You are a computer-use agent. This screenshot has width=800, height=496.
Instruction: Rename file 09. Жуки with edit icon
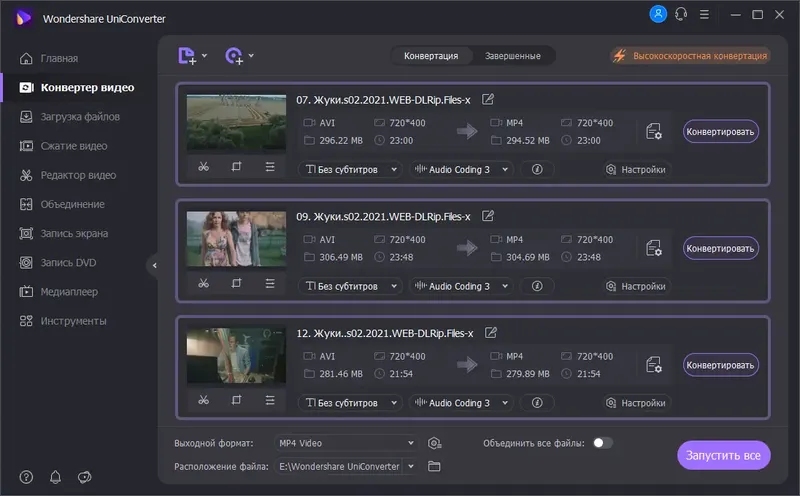tap(488, 216)
